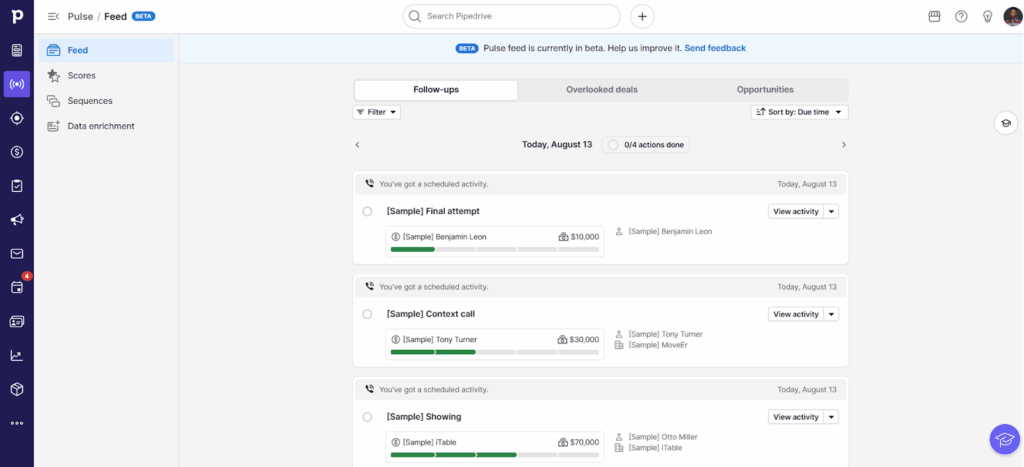Image resolution: width=1024 pixels, height=467 pixels.
Task: Open the Mail envelope icon in sidebar
Action: coord(17,254)
